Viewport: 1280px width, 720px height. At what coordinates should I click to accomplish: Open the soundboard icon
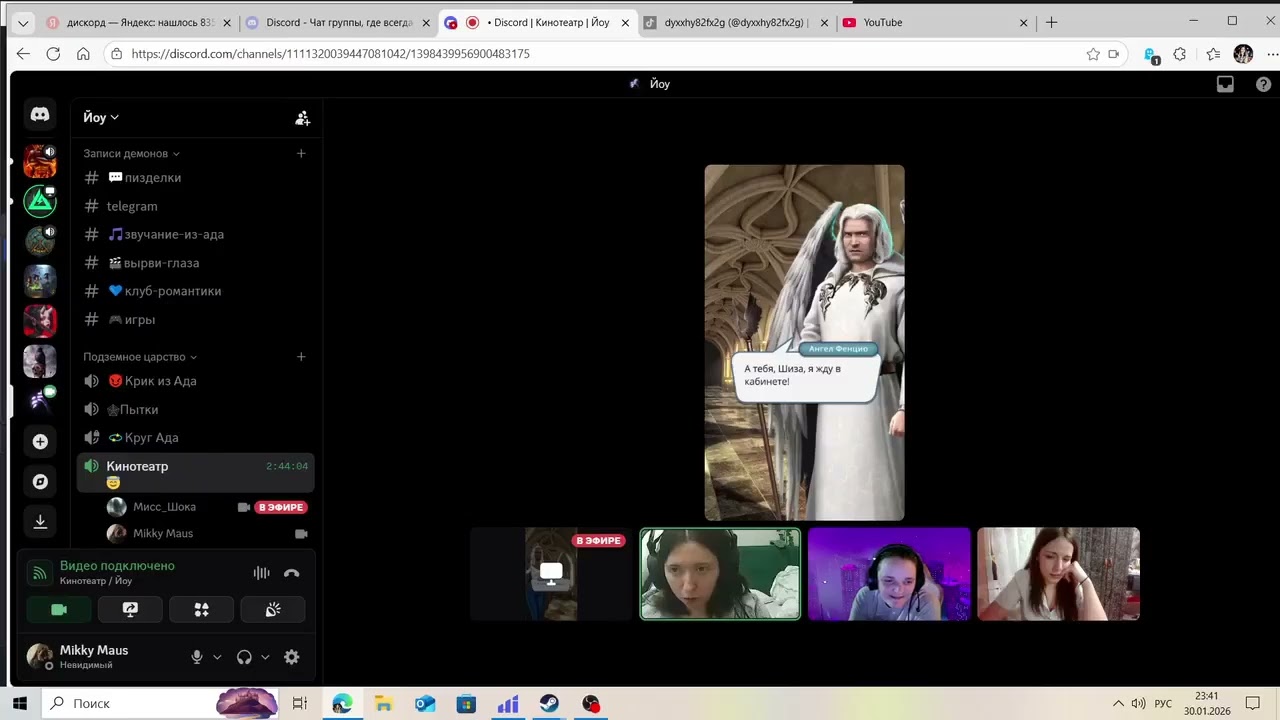click(273, 609)
